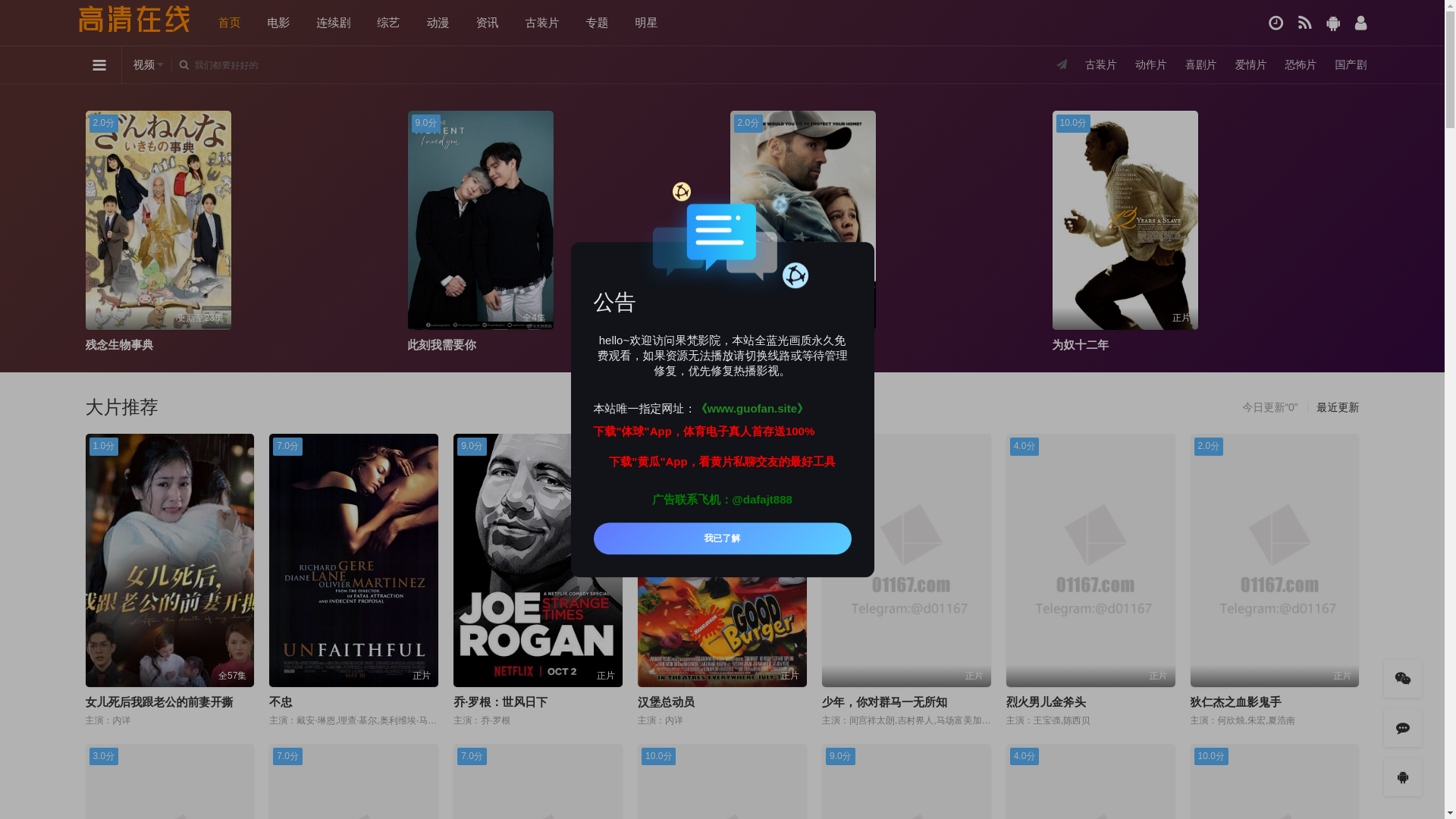Open the 明星 menu item

646,23
